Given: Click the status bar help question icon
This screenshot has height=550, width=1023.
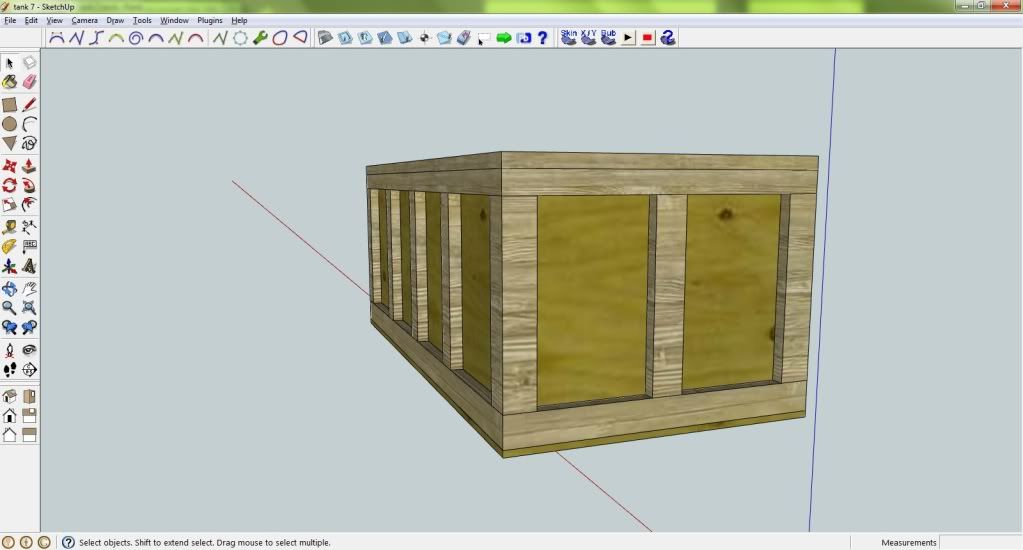Looking at the screenshot, I should pyautogui.click(x=68, y=542).
